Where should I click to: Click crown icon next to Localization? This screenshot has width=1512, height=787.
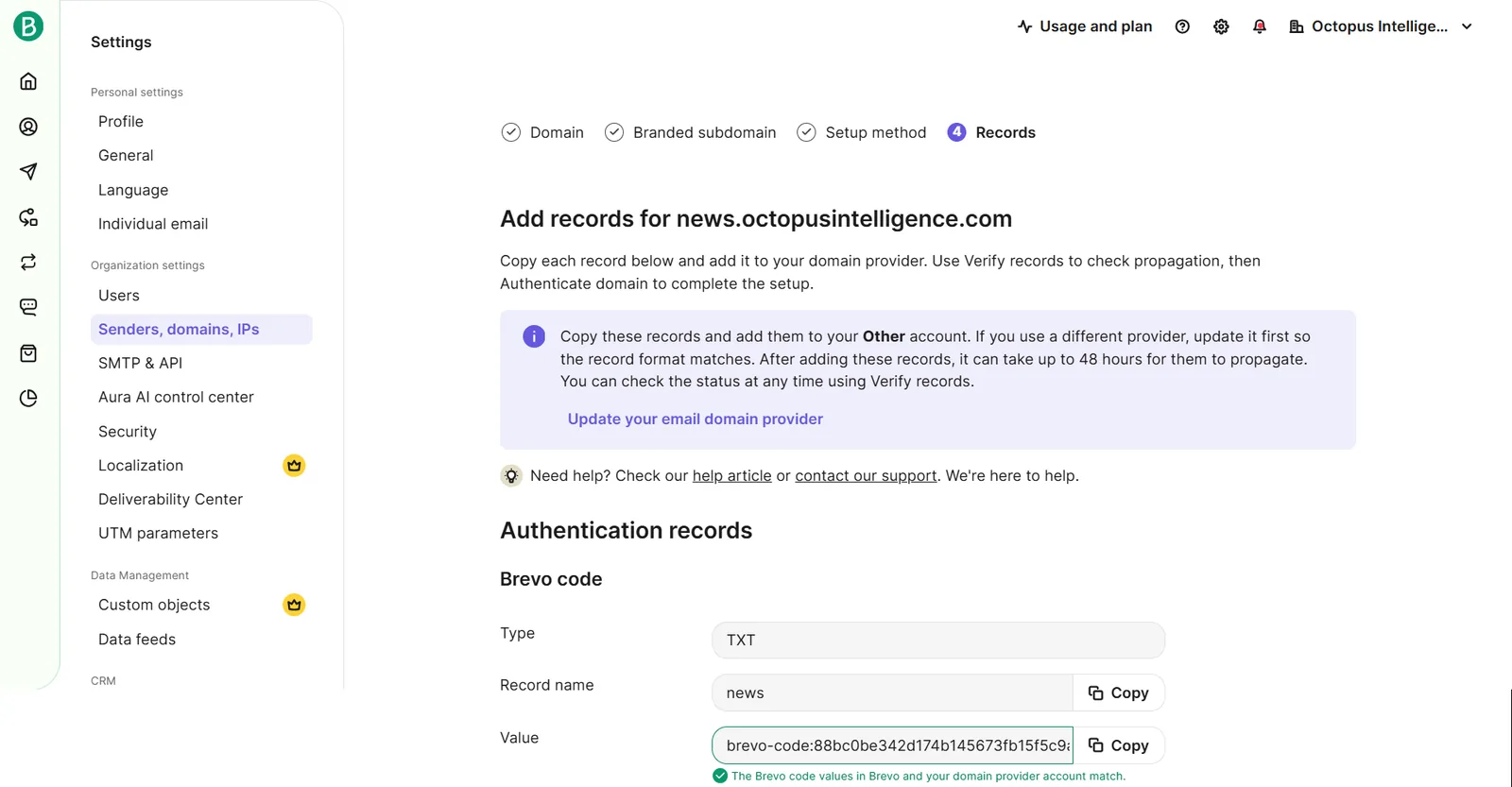pyautogui.click(x=294, y=465)
